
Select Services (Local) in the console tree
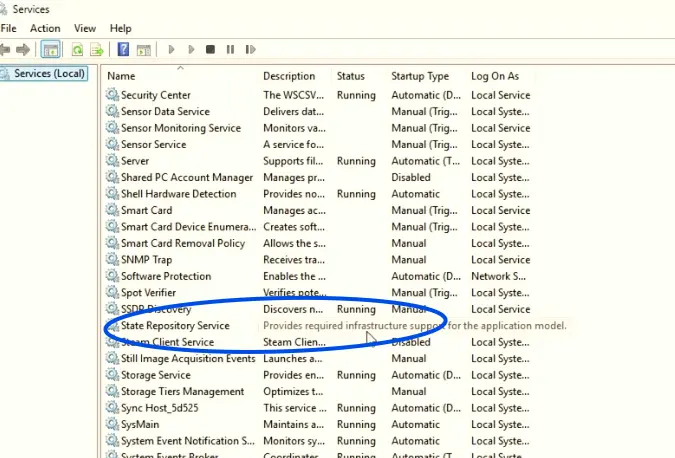point(49,74)
